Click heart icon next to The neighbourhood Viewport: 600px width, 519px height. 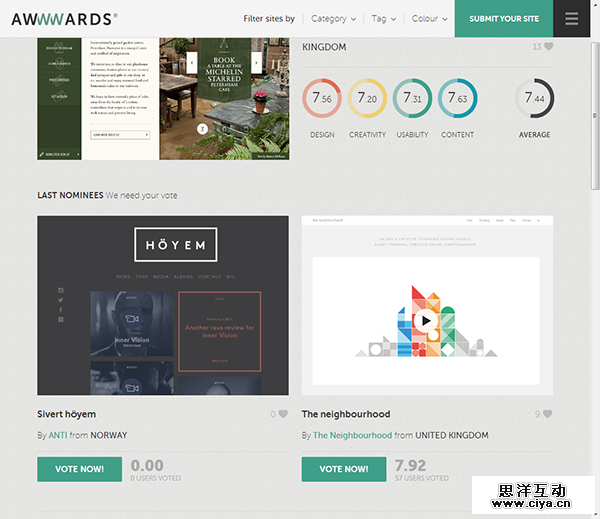[x=547, y=414]
